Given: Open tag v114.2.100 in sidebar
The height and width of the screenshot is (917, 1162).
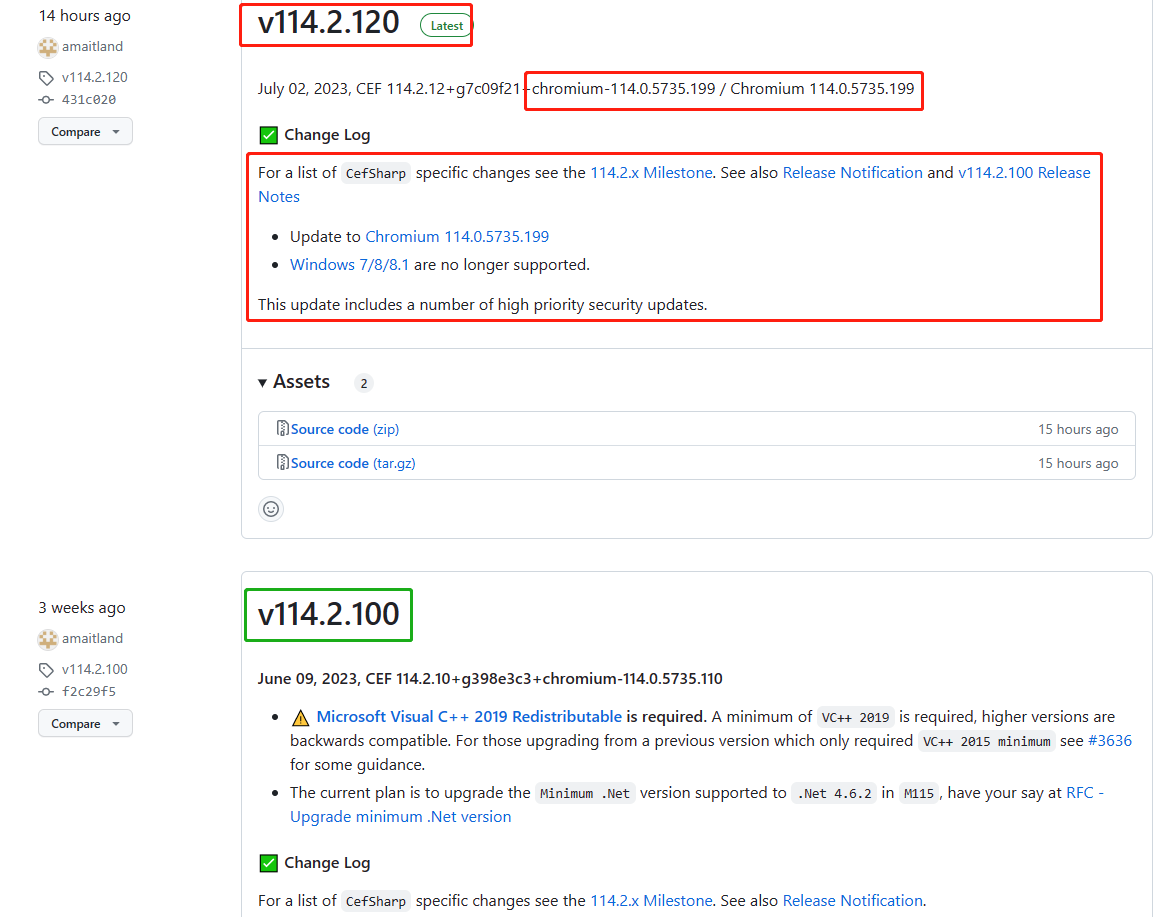Looking at the screenshot, I should [95, 669].
